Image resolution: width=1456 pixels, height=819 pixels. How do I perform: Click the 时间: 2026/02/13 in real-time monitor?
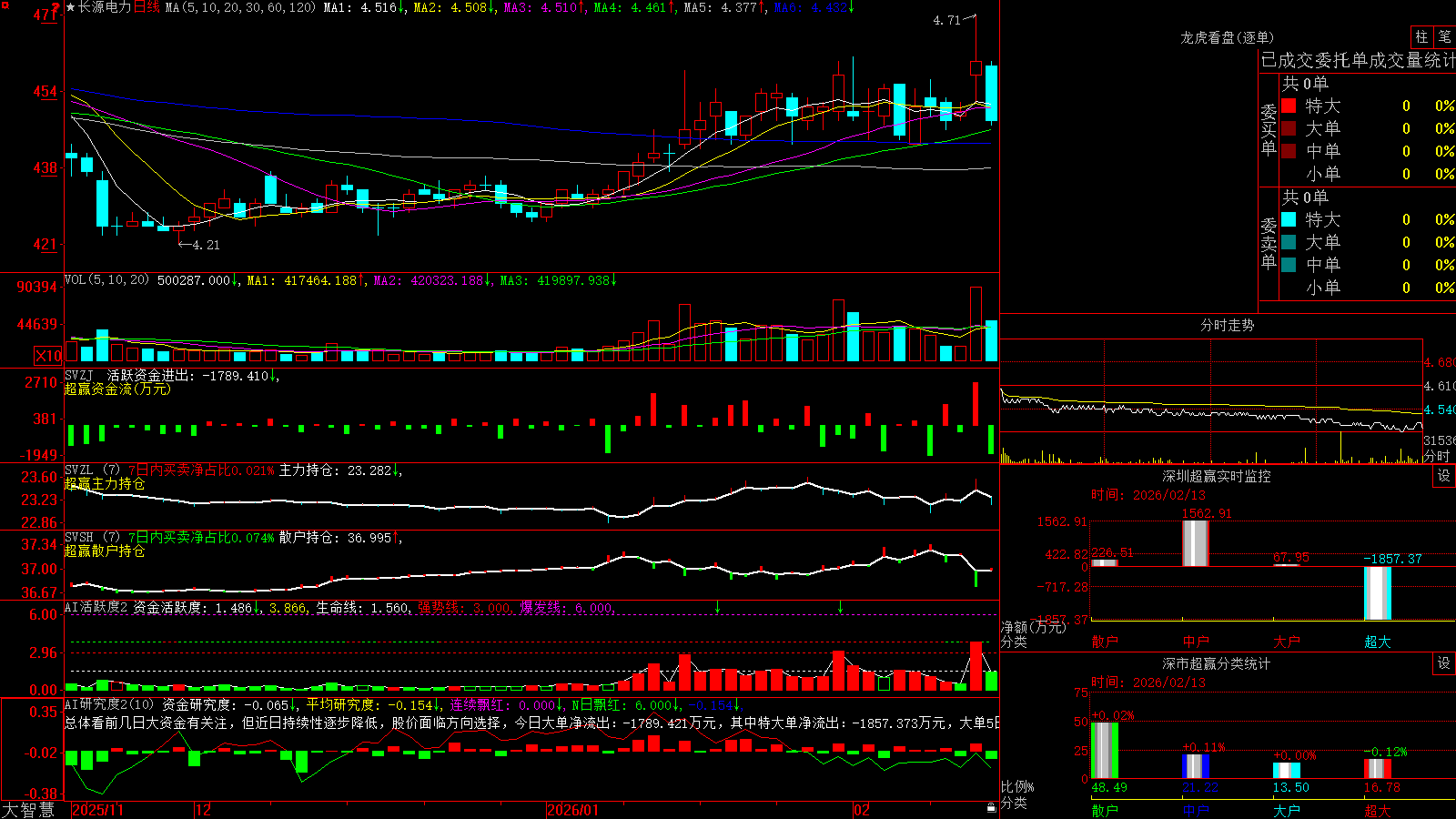pos(1148,495)
